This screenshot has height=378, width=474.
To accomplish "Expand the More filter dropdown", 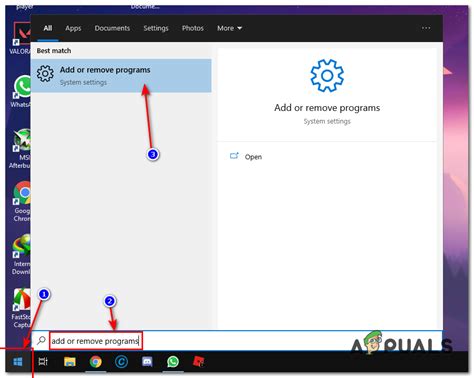I will 229,28.
